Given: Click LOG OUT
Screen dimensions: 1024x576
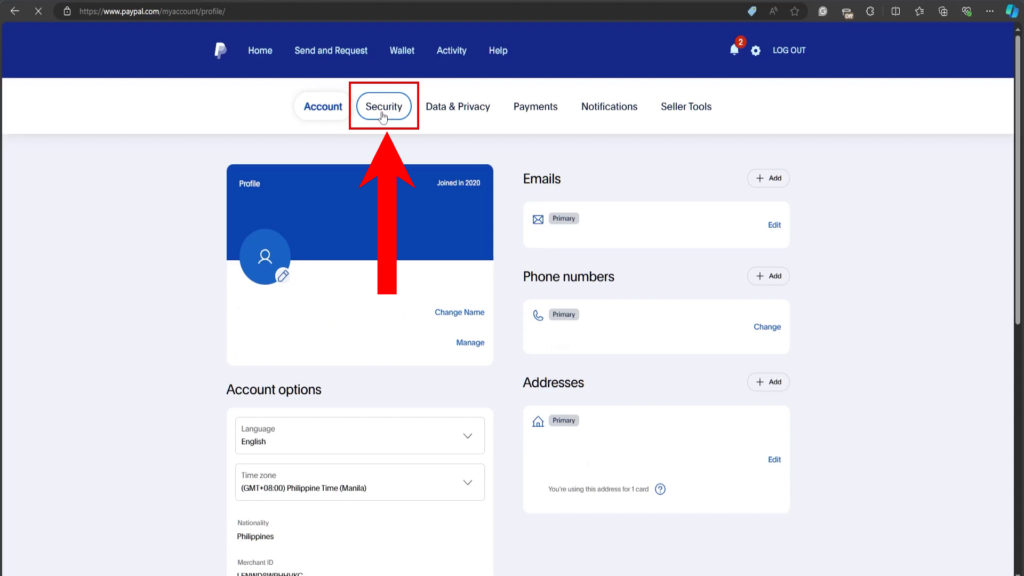Looking at the screenshot, I should [789, 50].
